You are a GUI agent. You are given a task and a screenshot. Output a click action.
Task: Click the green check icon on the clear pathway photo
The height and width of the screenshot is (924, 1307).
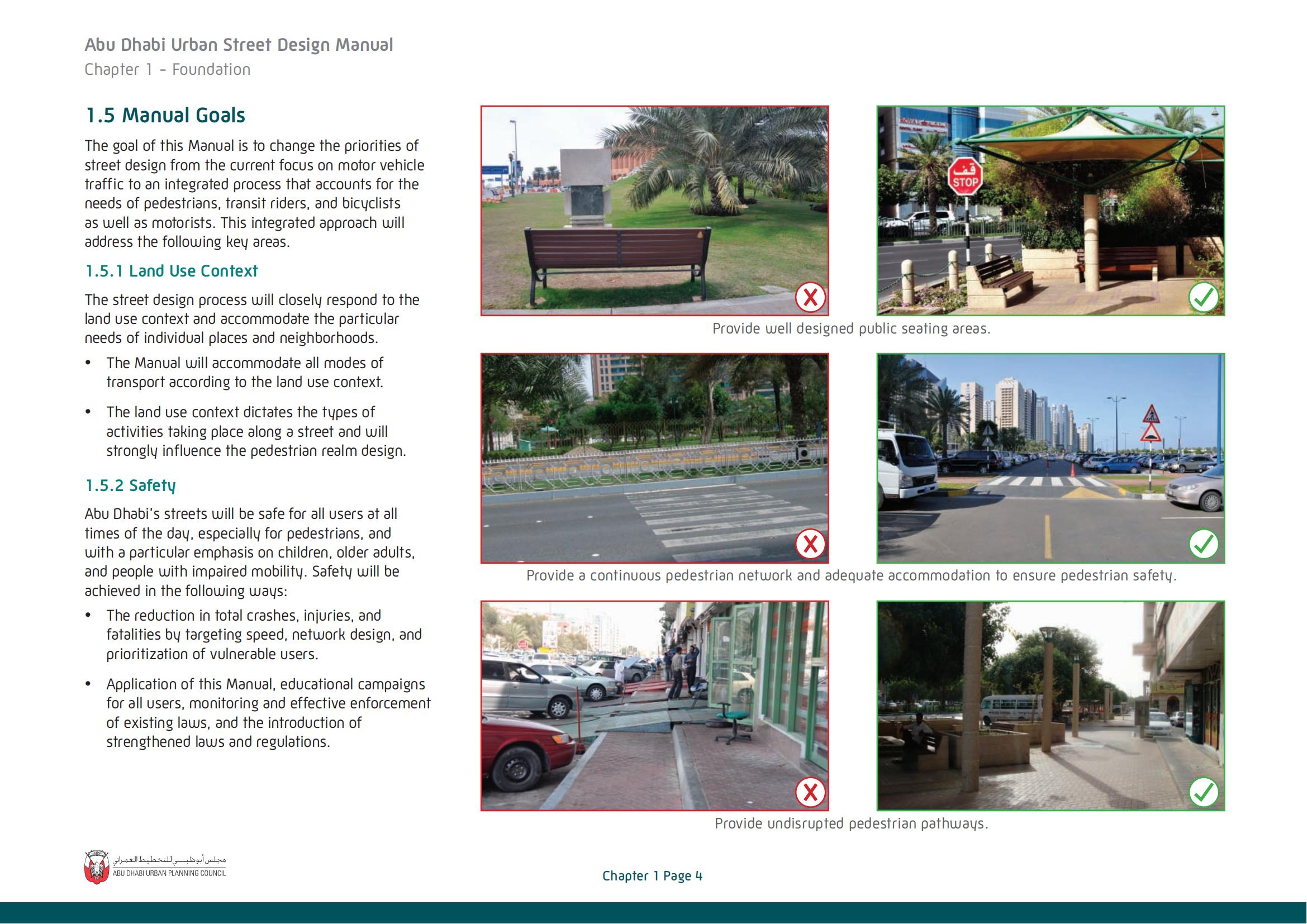coord(1204,792)
